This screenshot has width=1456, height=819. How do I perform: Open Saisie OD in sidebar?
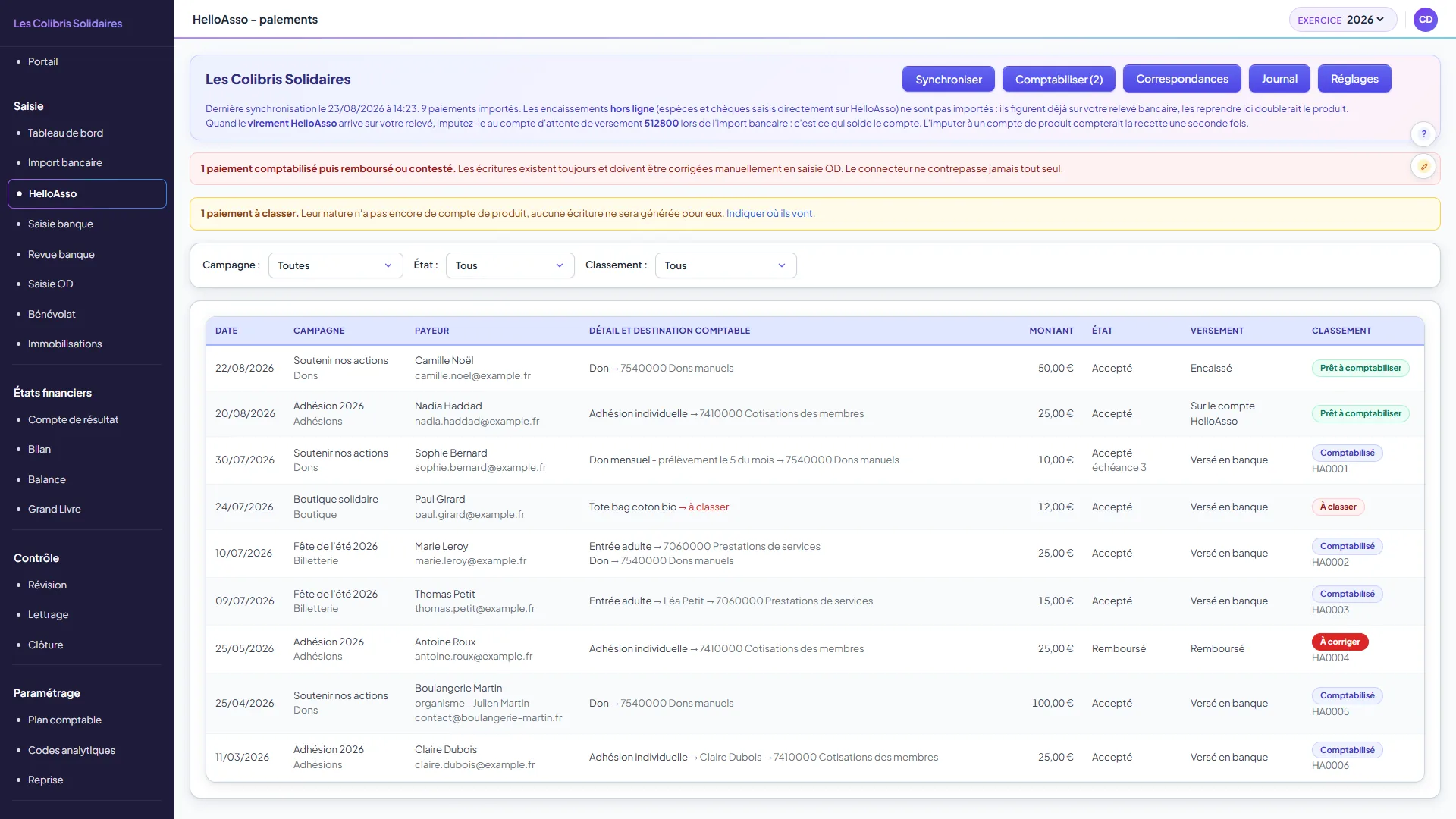[50, 284]
